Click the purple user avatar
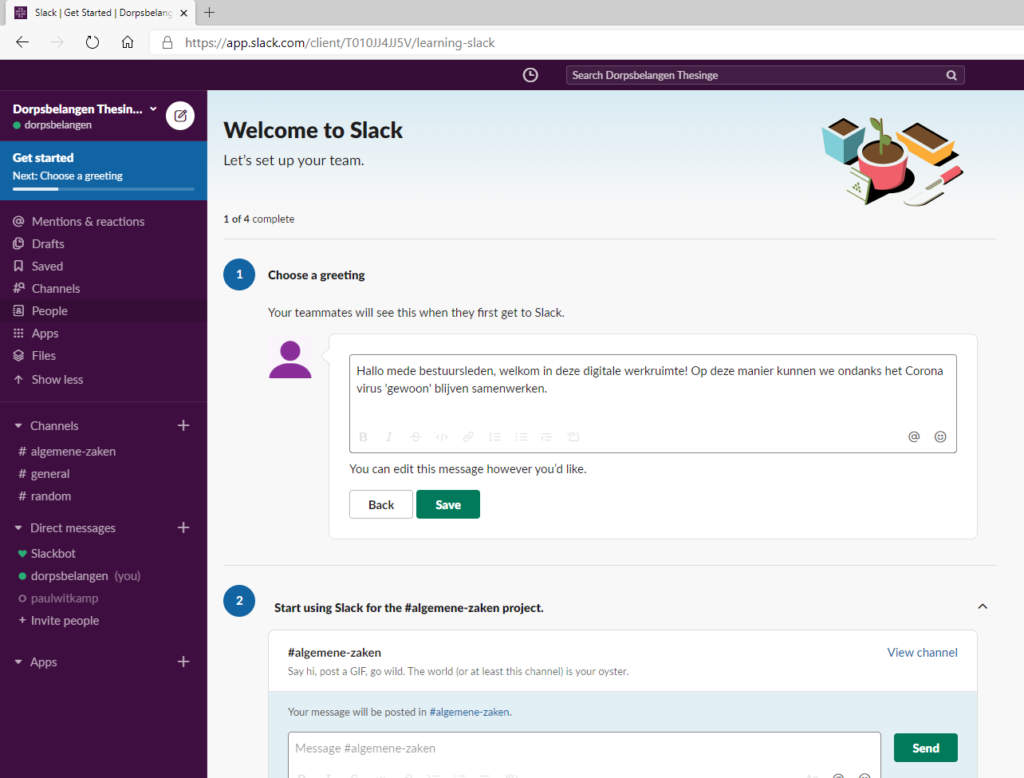 coord(290,359)
